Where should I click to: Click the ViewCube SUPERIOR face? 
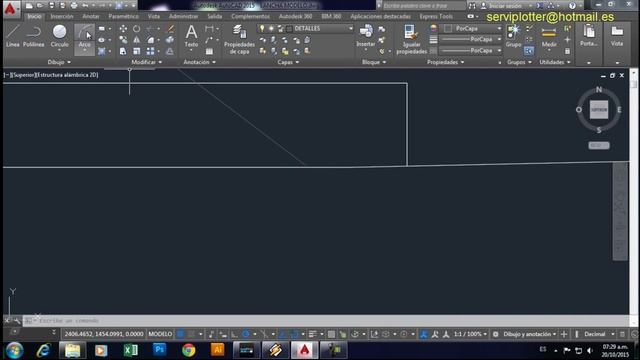click(599, 110)
